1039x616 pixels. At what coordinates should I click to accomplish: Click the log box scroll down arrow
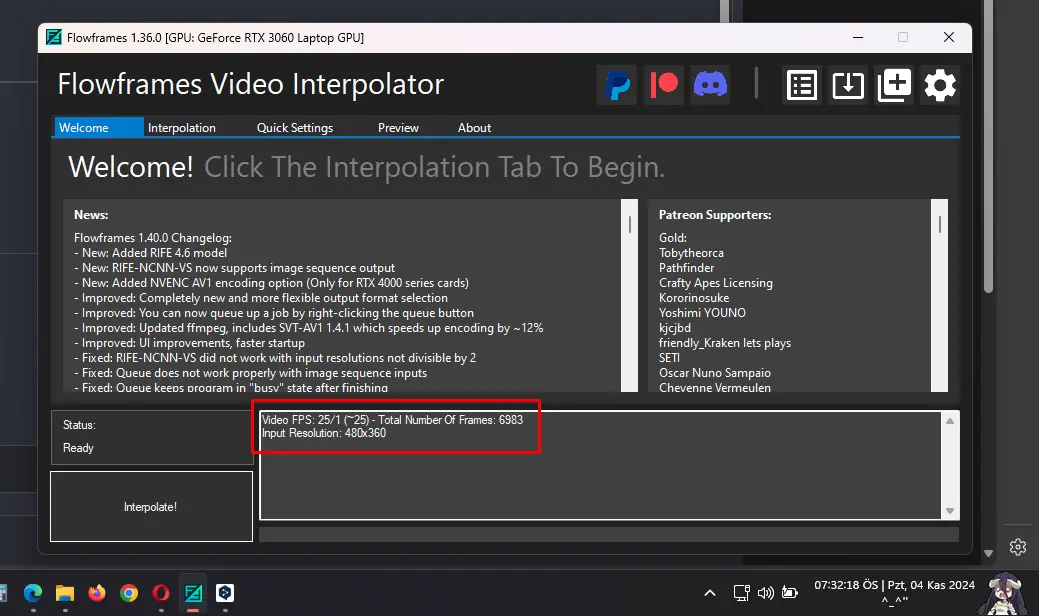(950, 511)
